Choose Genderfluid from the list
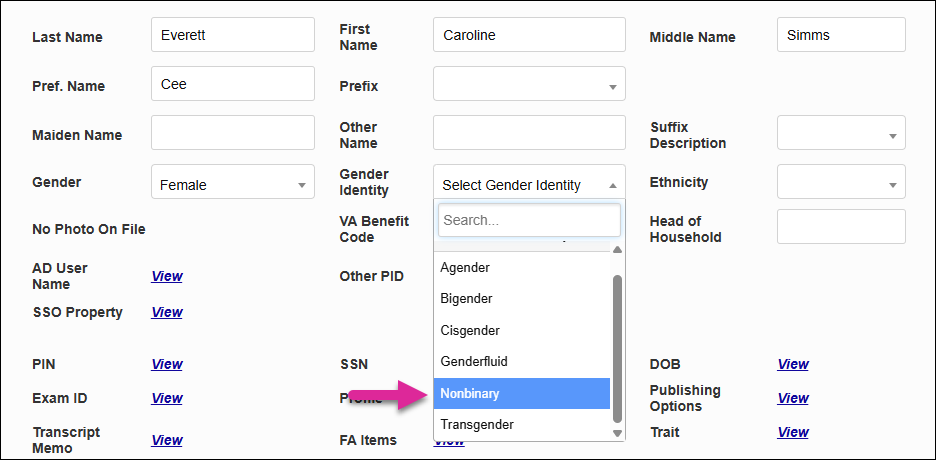Screen dimensions: 936x460 [522, 362]
